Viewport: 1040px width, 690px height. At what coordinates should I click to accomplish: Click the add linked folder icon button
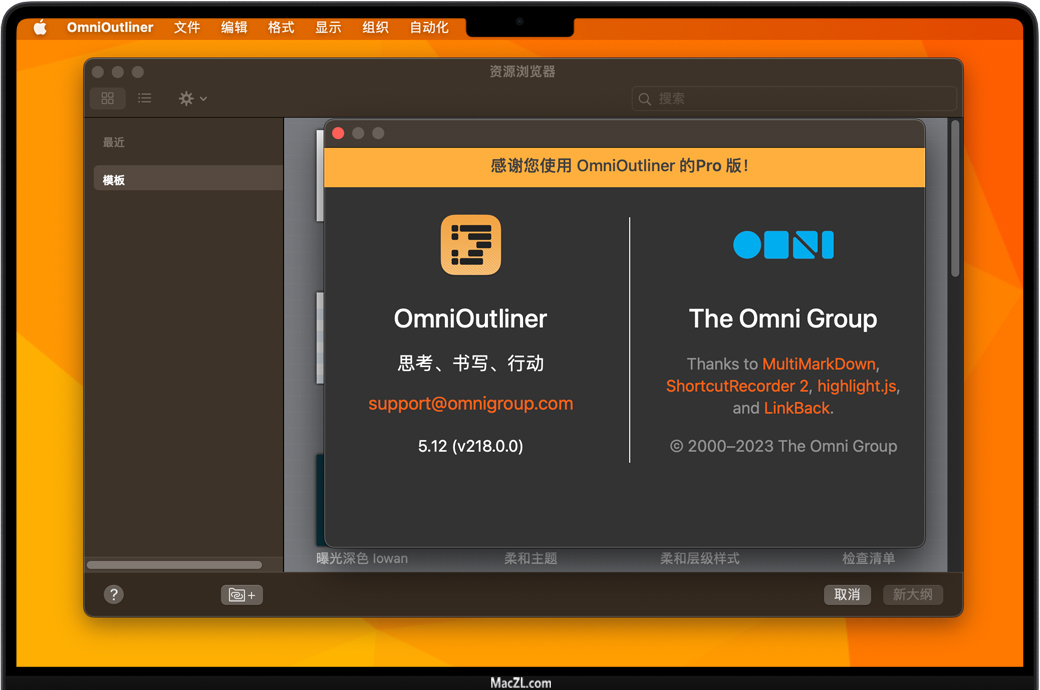coord(241,594)
